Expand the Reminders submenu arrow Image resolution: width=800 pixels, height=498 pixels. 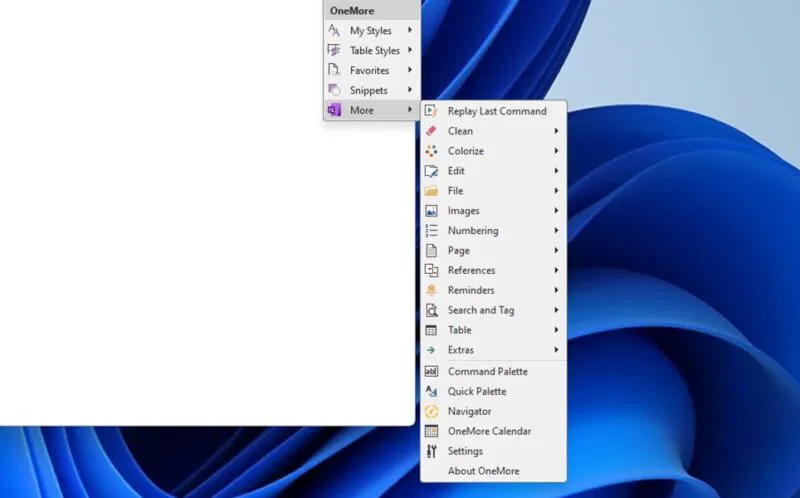(x=556, y=290)
